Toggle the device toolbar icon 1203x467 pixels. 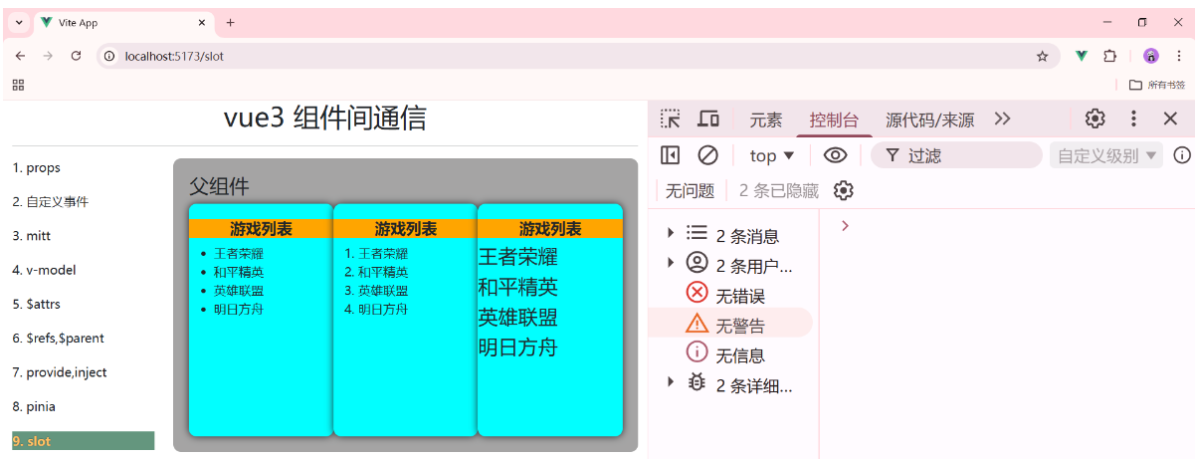(708, 119)
